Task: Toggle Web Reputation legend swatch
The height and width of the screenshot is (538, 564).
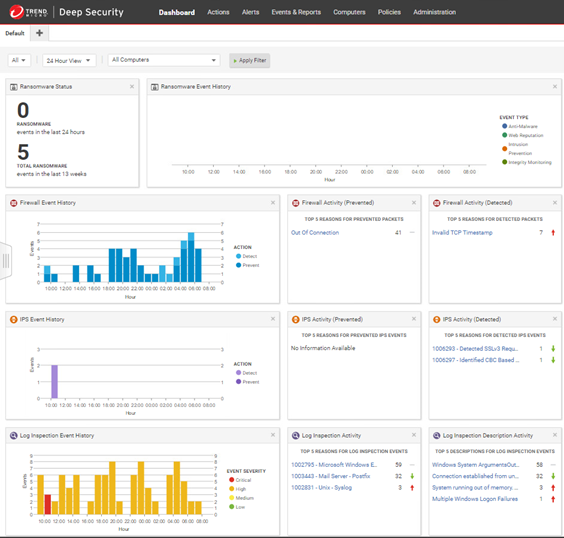Action: tap(505, 135)
